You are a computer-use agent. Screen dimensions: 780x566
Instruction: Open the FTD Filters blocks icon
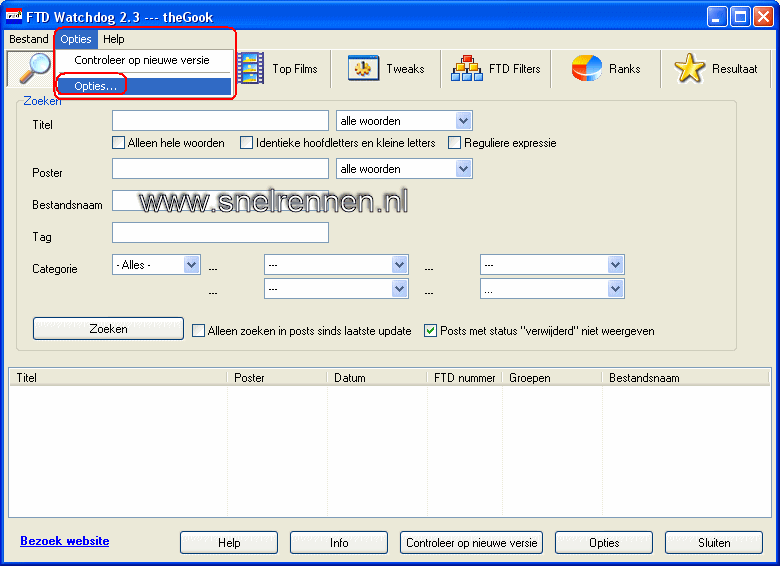tap(467, 69)
